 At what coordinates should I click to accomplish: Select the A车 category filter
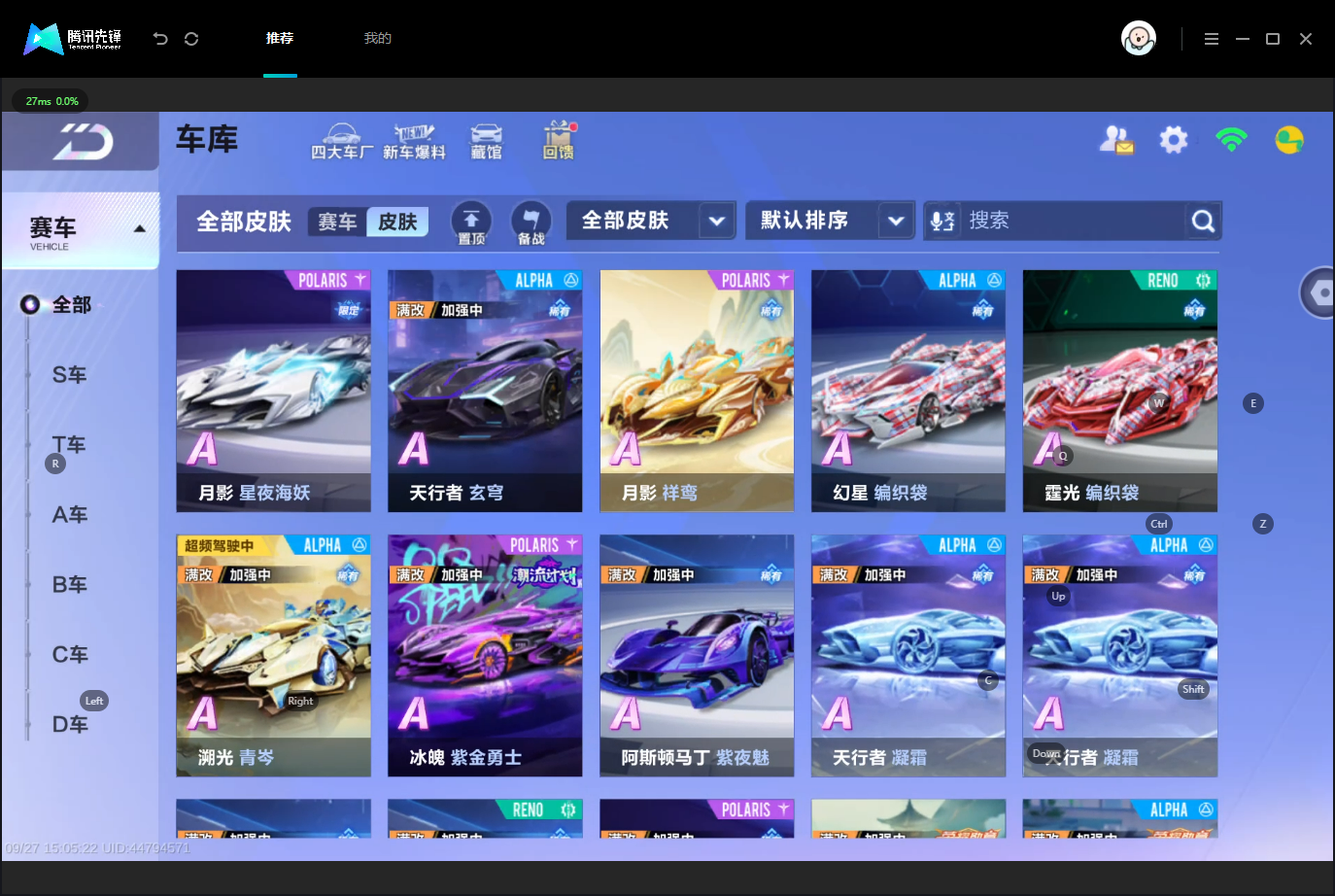[x=69, y=515]
